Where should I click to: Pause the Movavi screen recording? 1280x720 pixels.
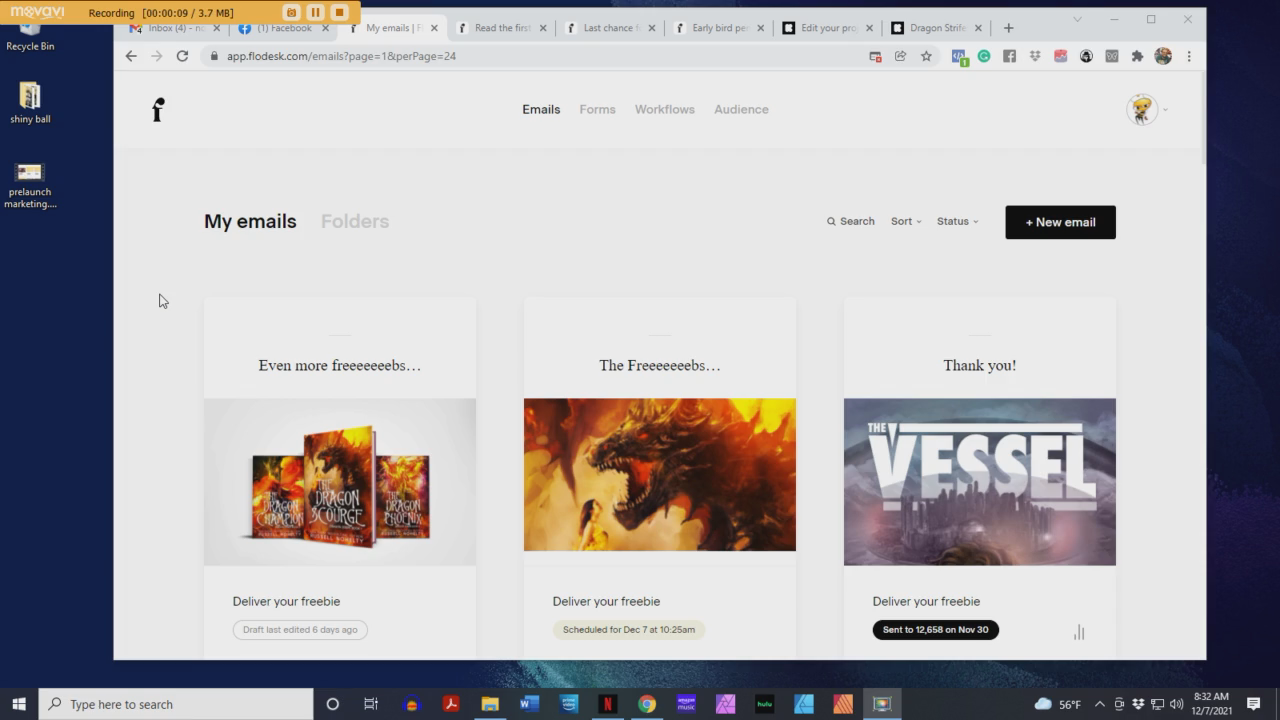(315, 13)
